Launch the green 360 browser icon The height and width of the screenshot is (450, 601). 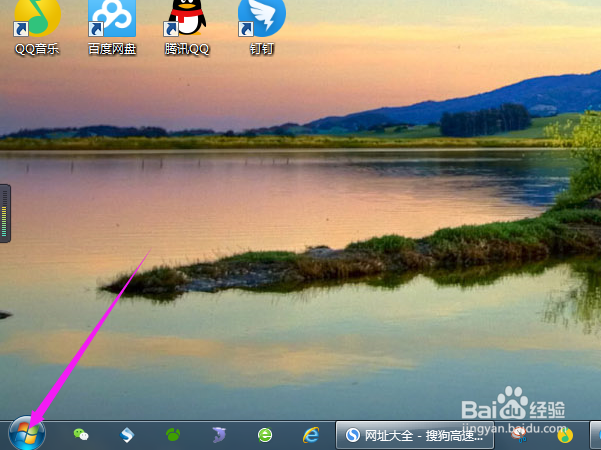point(265,435)
